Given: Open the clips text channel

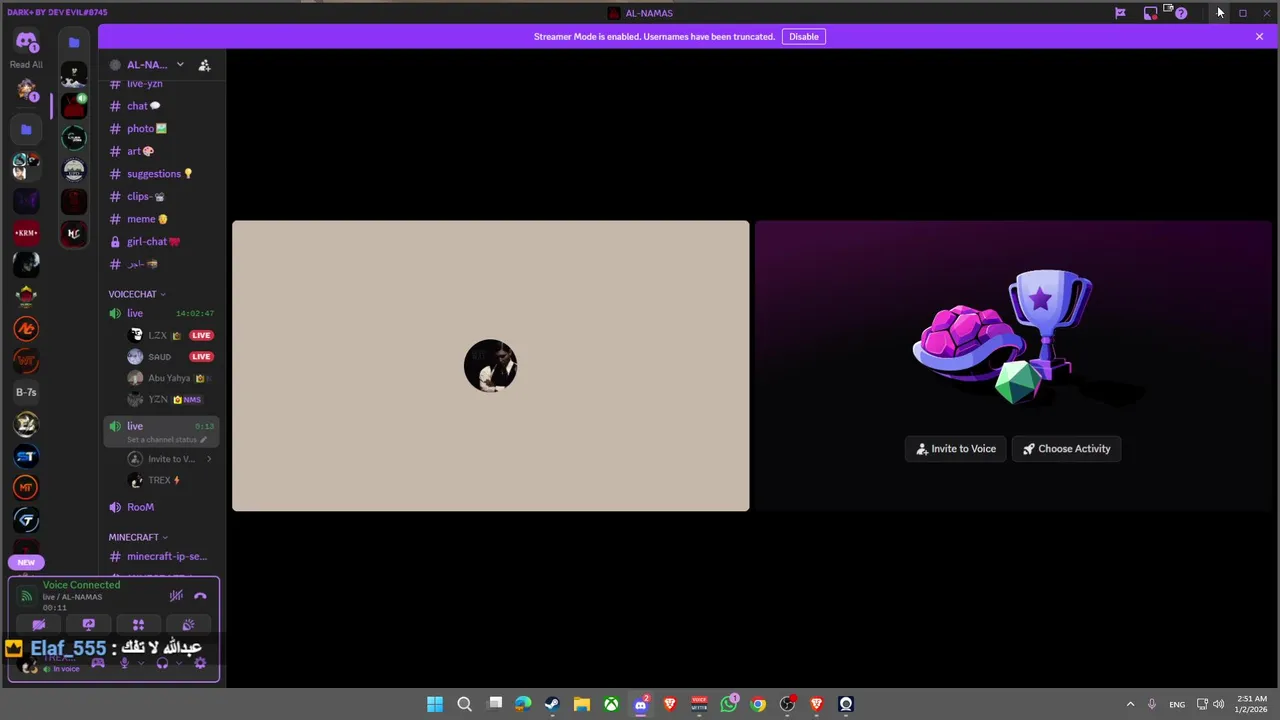Looking at the screenshot, I should pos(161,196).
